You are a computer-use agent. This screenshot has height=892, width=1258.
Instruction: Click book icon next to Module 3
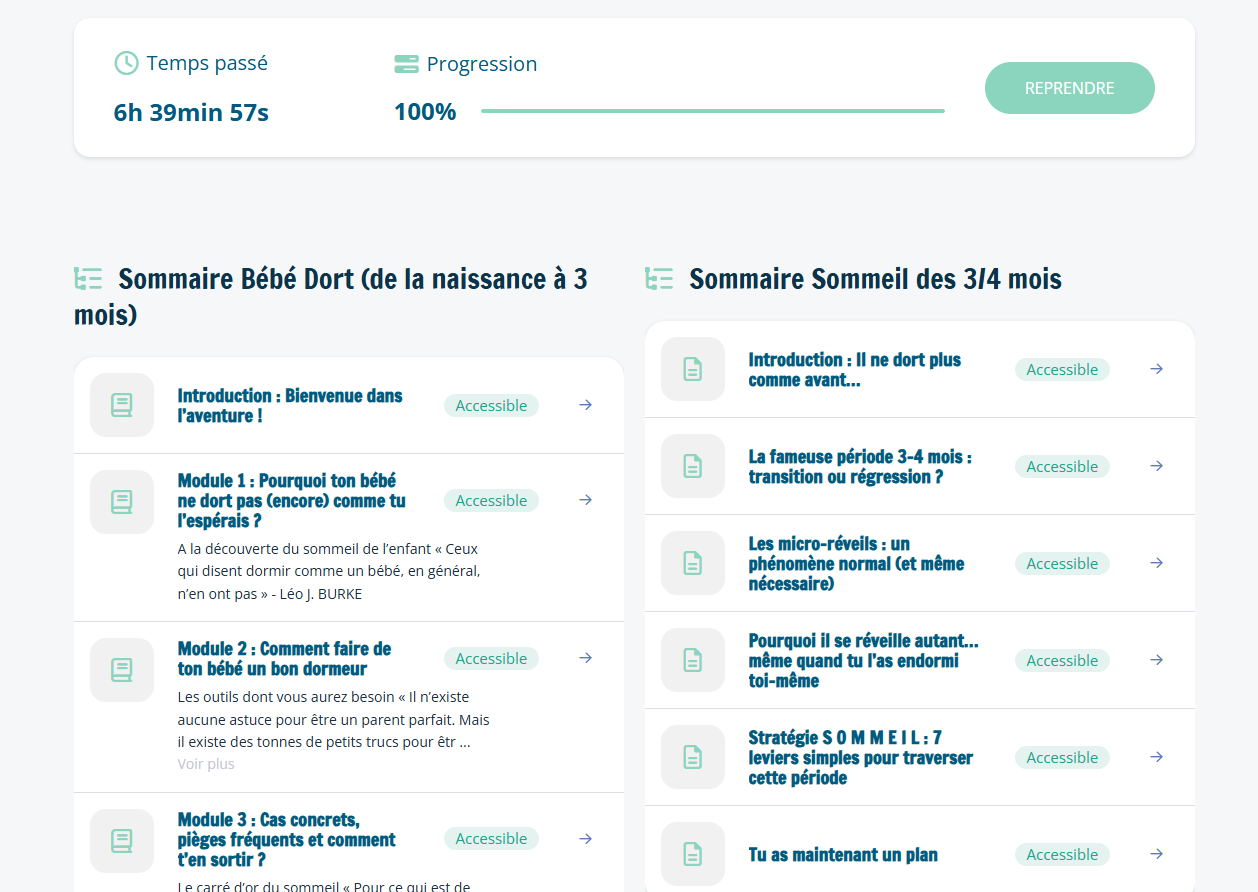[122, 840]
